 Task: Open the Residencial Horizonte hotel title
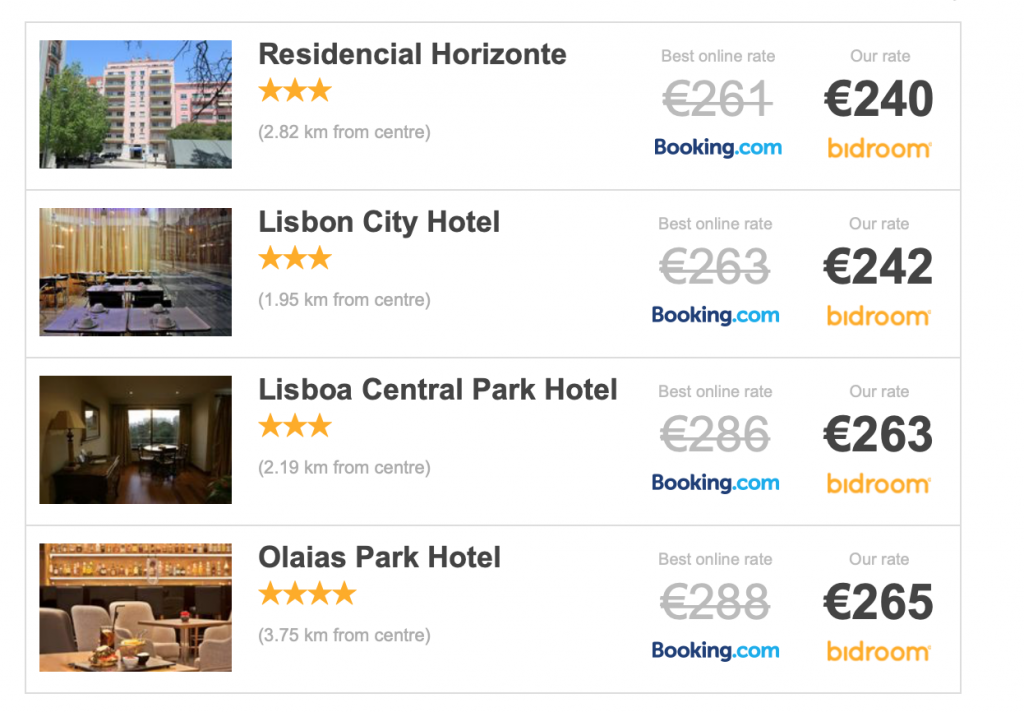pos(412,54)
